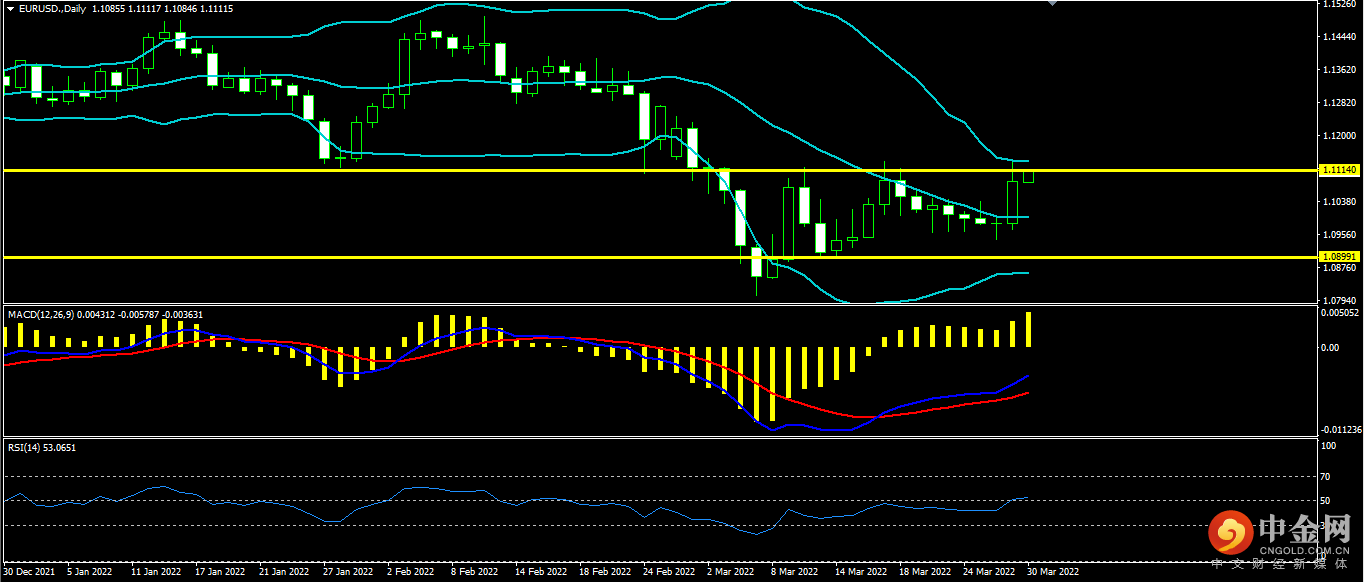Click the MACD(12,26,9) indicator label
The height and width of the screenshot is (582, 1365).
[41, 314]
